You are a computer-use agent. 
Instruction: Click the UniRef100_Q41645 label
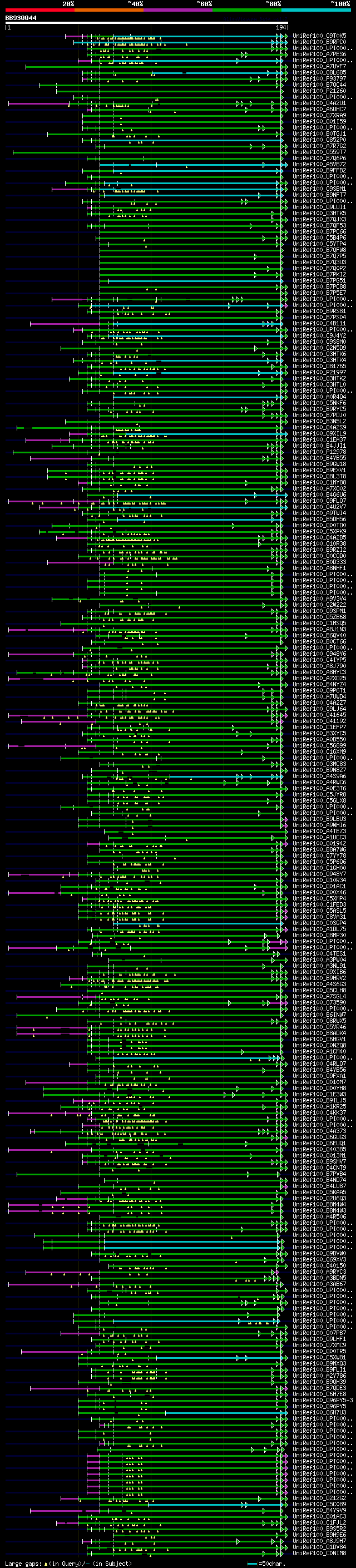pos(319,715)
